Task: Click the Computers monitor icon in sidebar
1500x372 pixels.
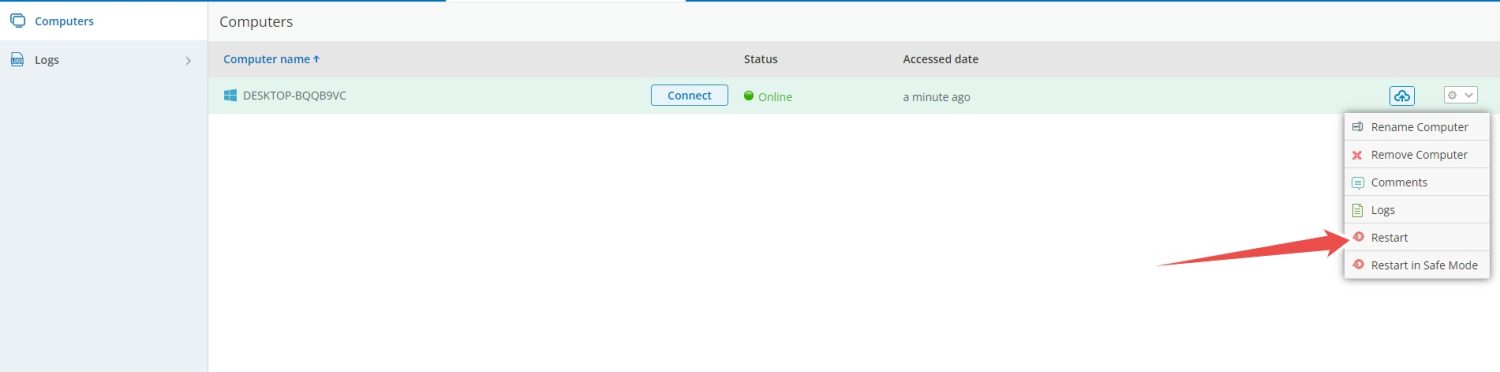Action: 17,21
